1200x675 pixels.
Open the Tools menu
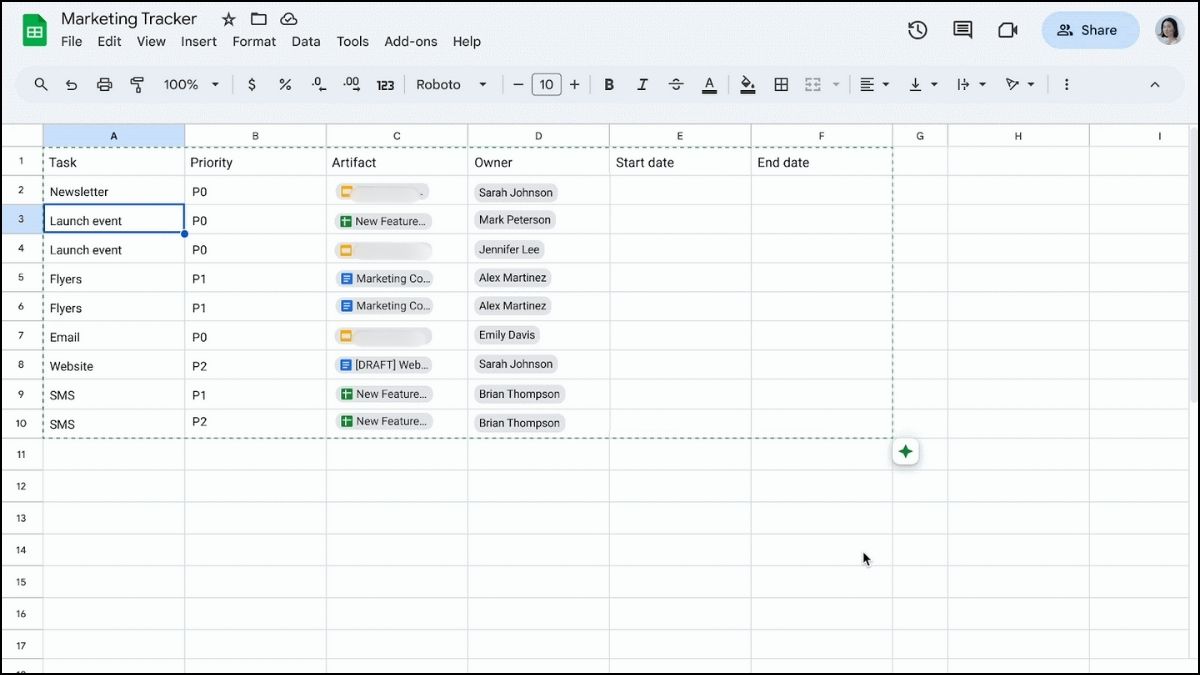pyautogui.click(x=353, y=42)
